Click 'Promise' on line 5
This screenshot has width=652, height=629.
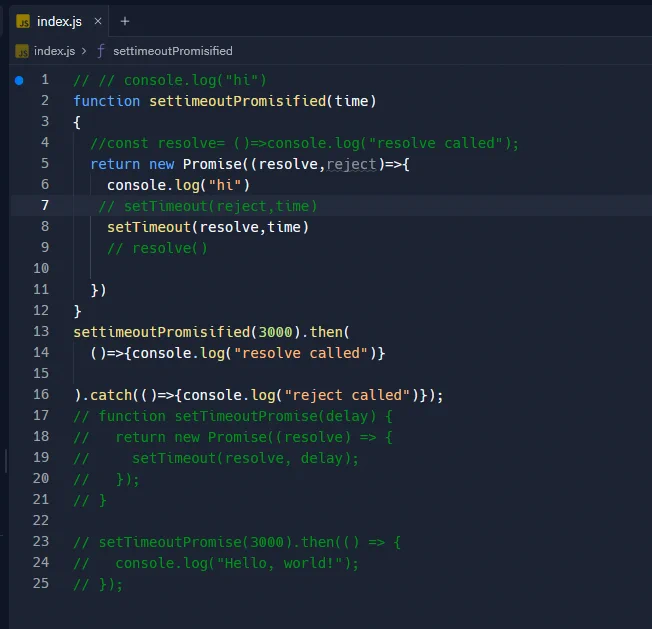212,164
